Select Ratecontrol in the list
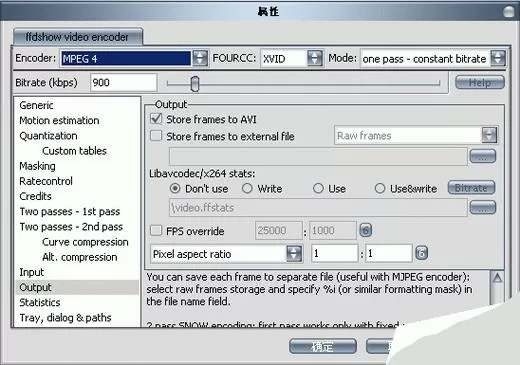This screenshot has height=365, width=520. click(x=46, y=181)
